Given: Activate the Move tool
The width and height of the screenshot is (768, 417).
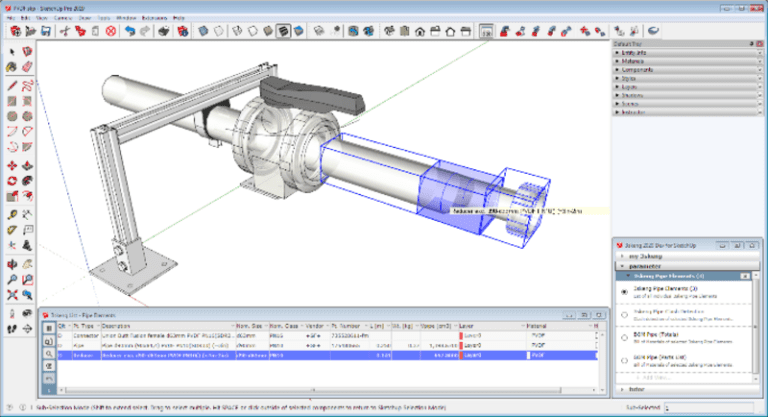Looking at the screenshot, I should 12,166.
